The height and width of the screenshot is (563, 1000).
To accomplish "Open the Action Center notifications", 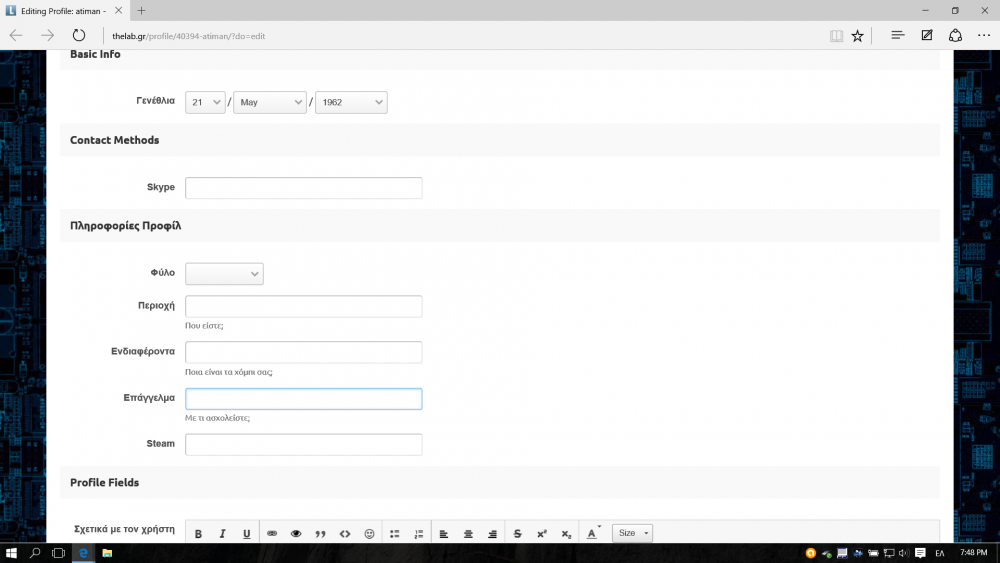I will (x=920, y=553).
